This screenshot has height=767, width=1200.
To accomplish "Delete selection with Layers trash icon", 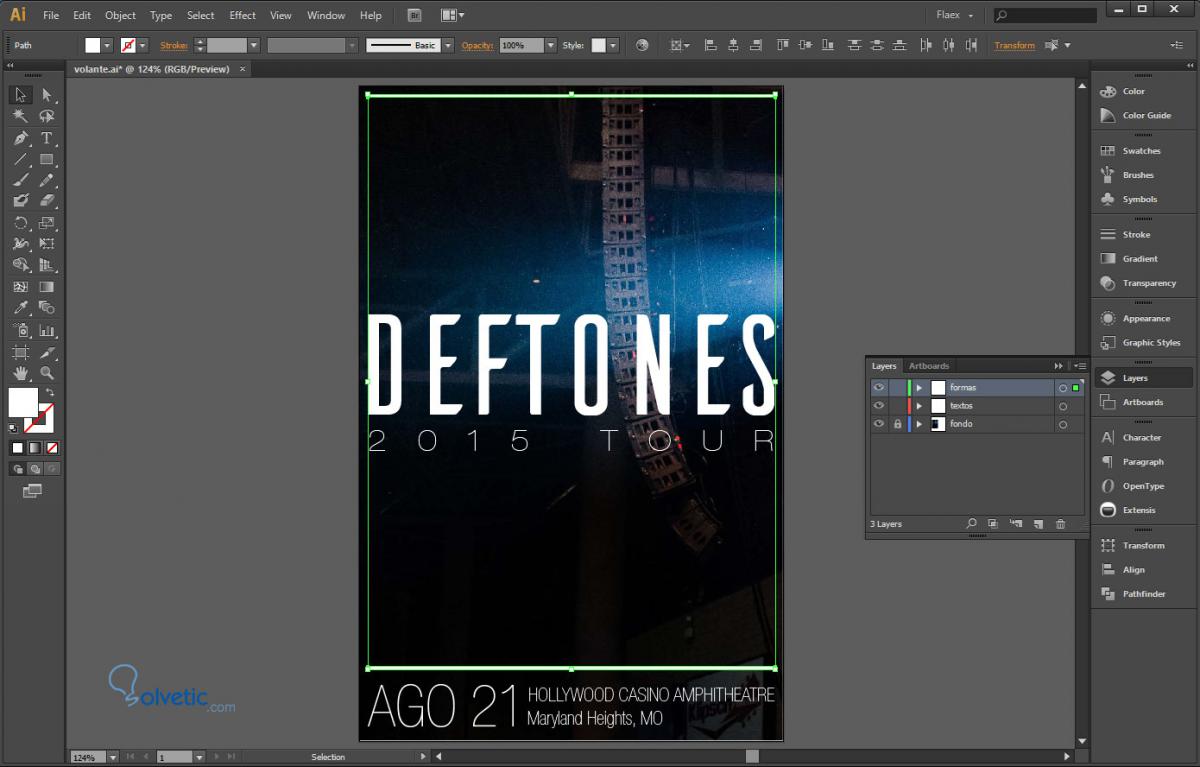I will click(1060, 524).
